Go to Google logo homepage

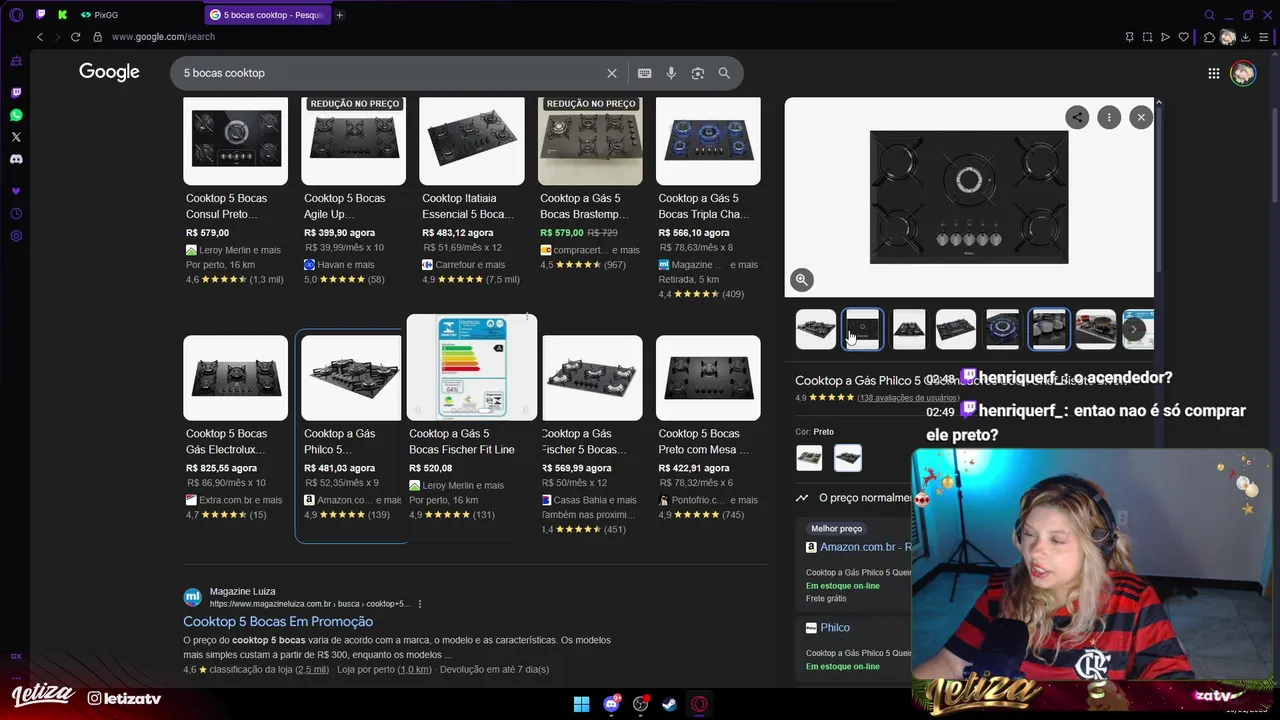pos(109,72)
